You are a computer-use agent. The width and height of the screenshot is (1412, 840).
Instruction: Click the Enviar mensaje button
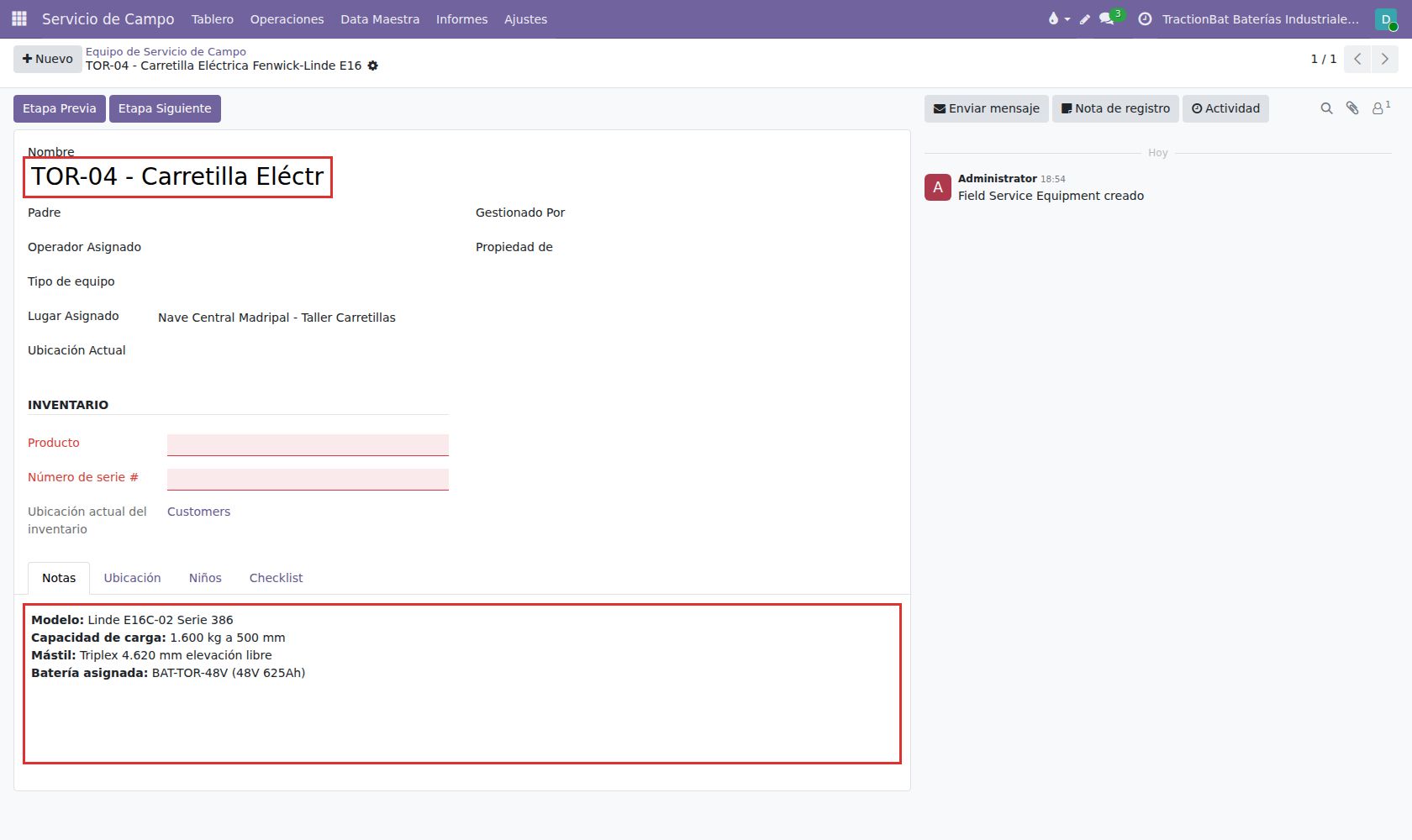coord(987,108)
